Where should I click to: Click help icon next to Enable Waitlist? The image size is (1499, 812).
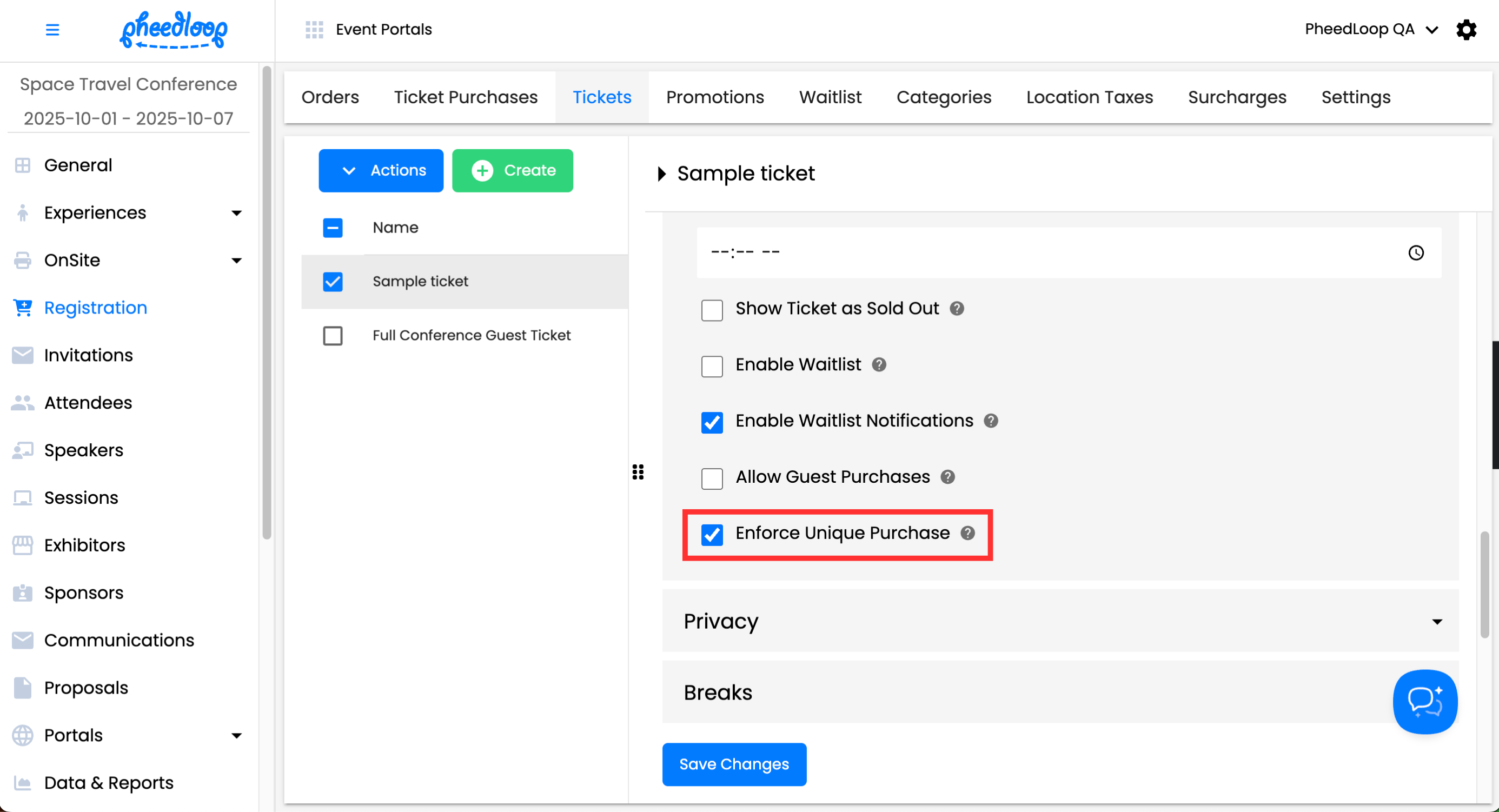pyautogui.click(x=879, y=365)
